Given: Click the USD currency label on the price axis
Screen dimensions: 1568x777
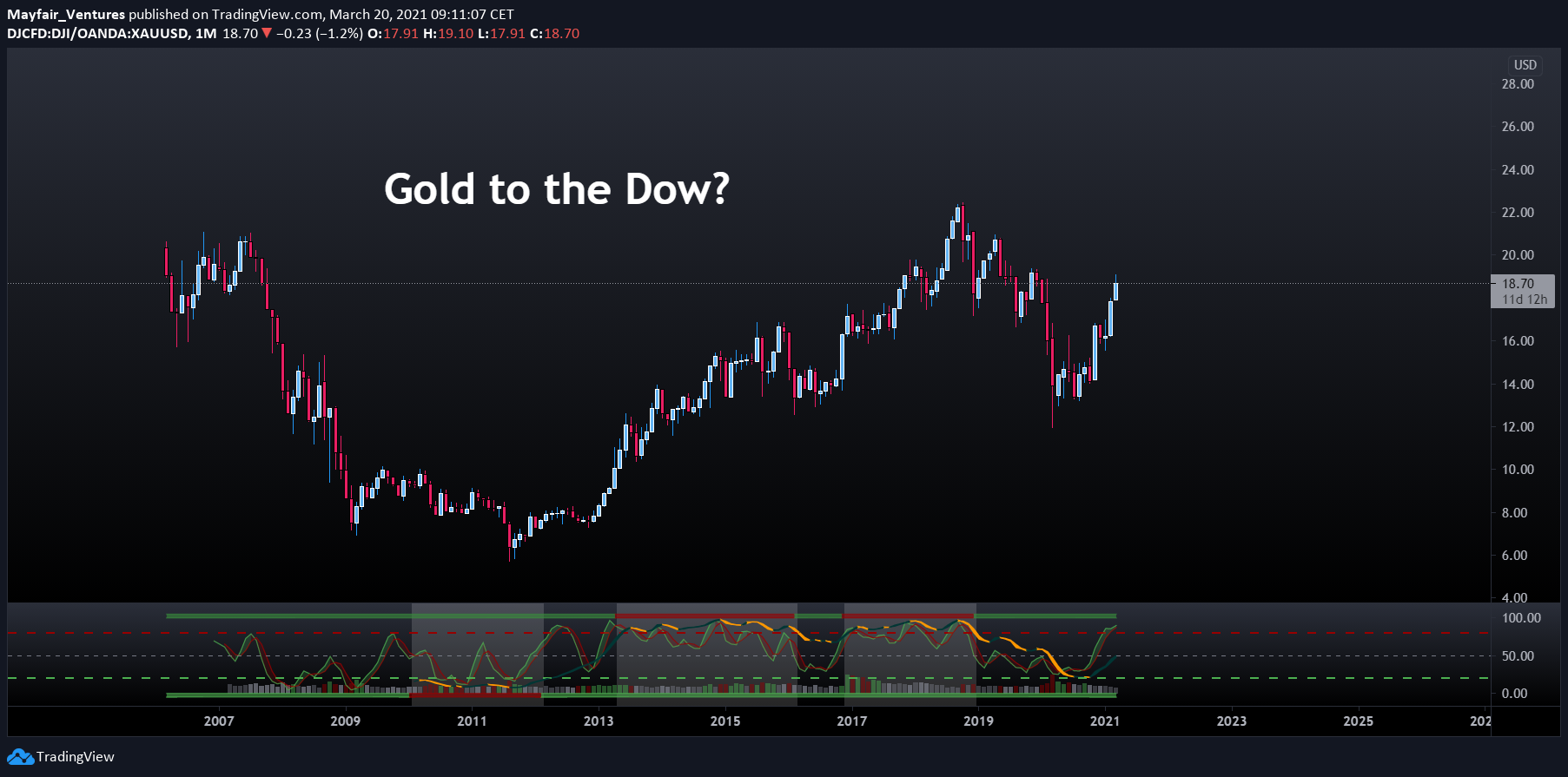Looking at the screenshot, I should 1525,65.
